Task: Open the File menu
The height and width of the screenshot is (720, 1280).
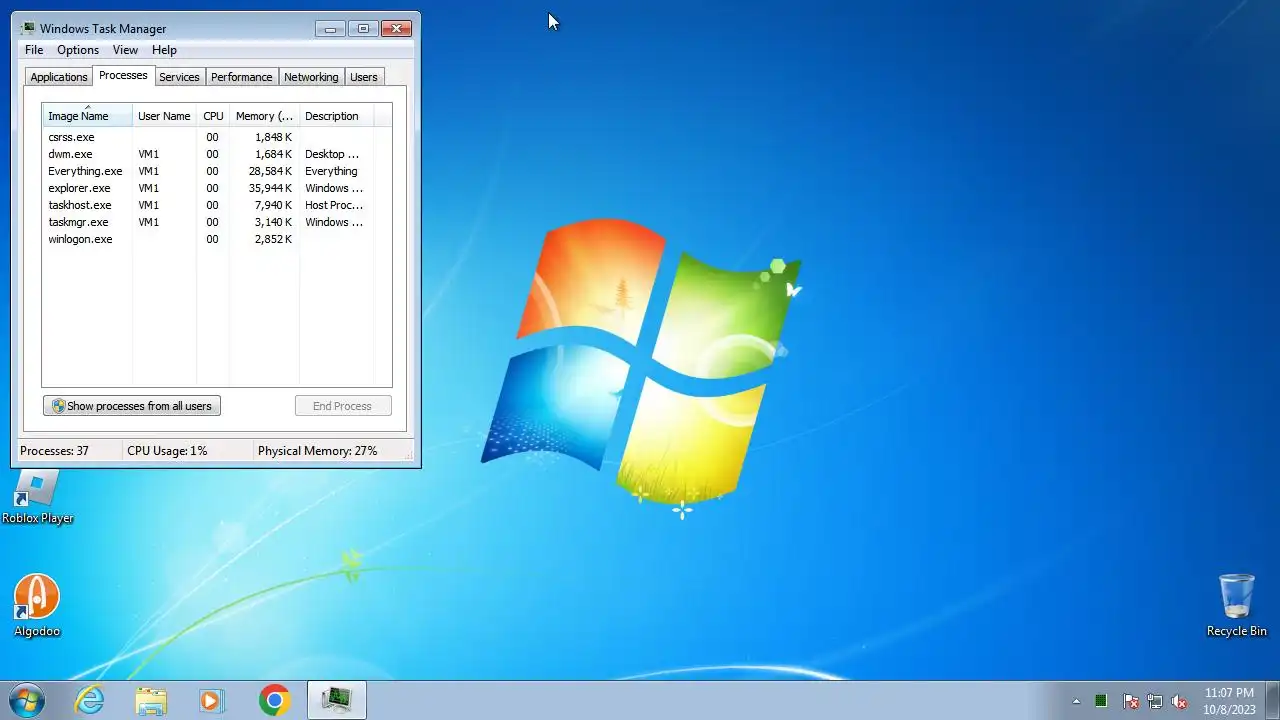Action: tap(34, 50)
